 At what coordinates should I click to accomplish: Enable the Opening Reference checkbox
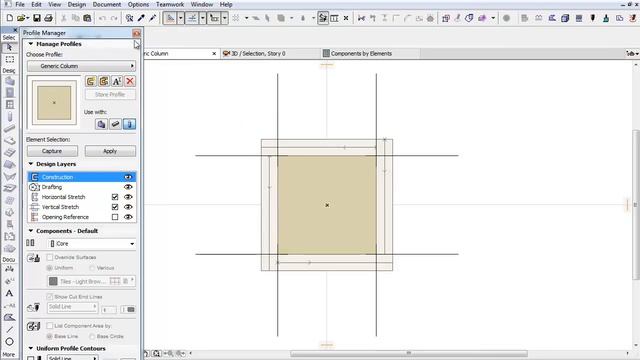[115, 217]
